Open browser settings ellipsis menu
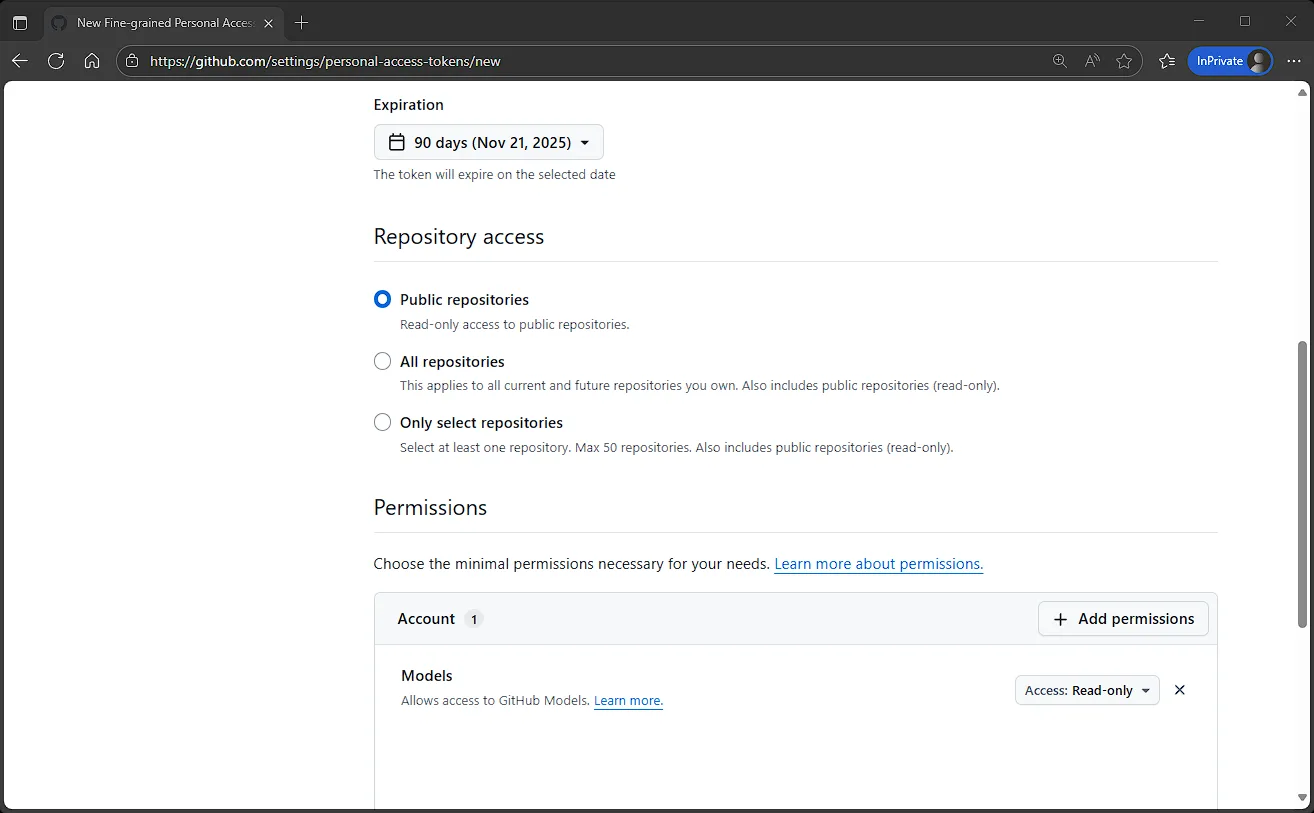 [x=1294, y=61]
